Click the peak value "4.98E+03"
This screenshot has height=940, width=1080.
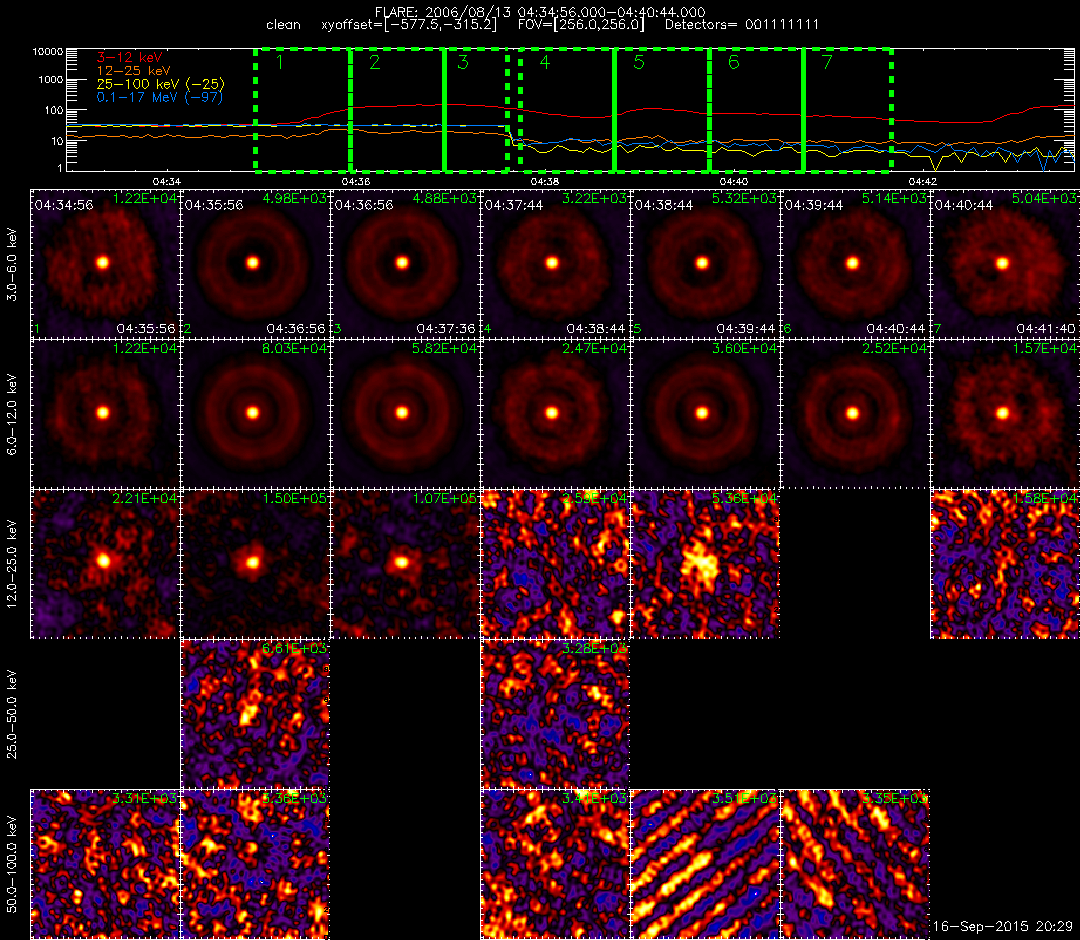point(295,198)
